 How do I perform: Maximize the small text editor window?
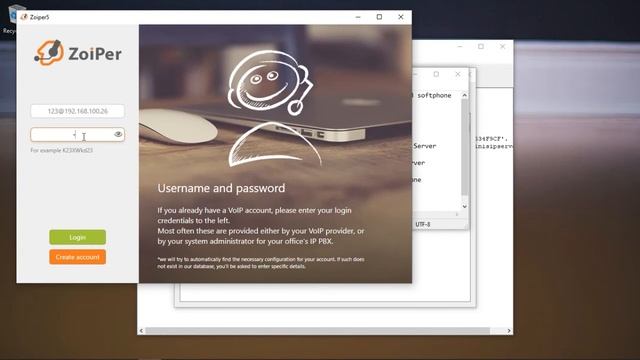click(x=436, y=74)
